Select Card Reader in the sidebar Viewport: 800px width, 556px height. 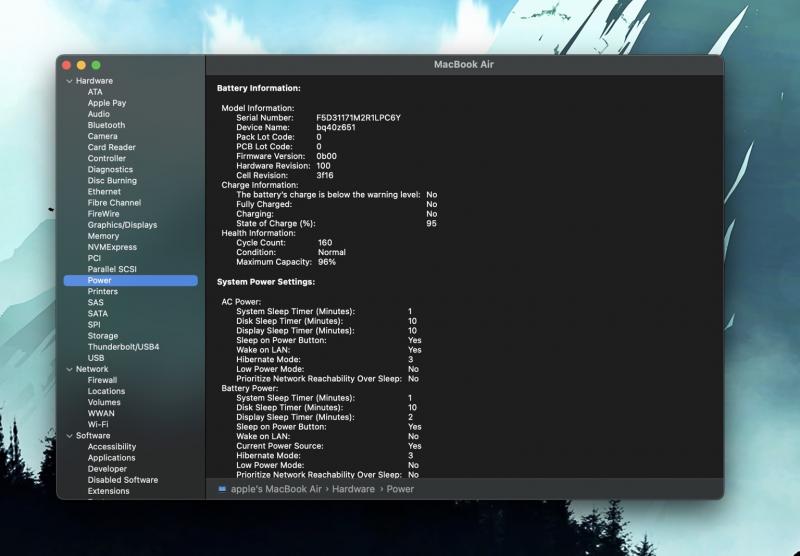click(111, 147)
